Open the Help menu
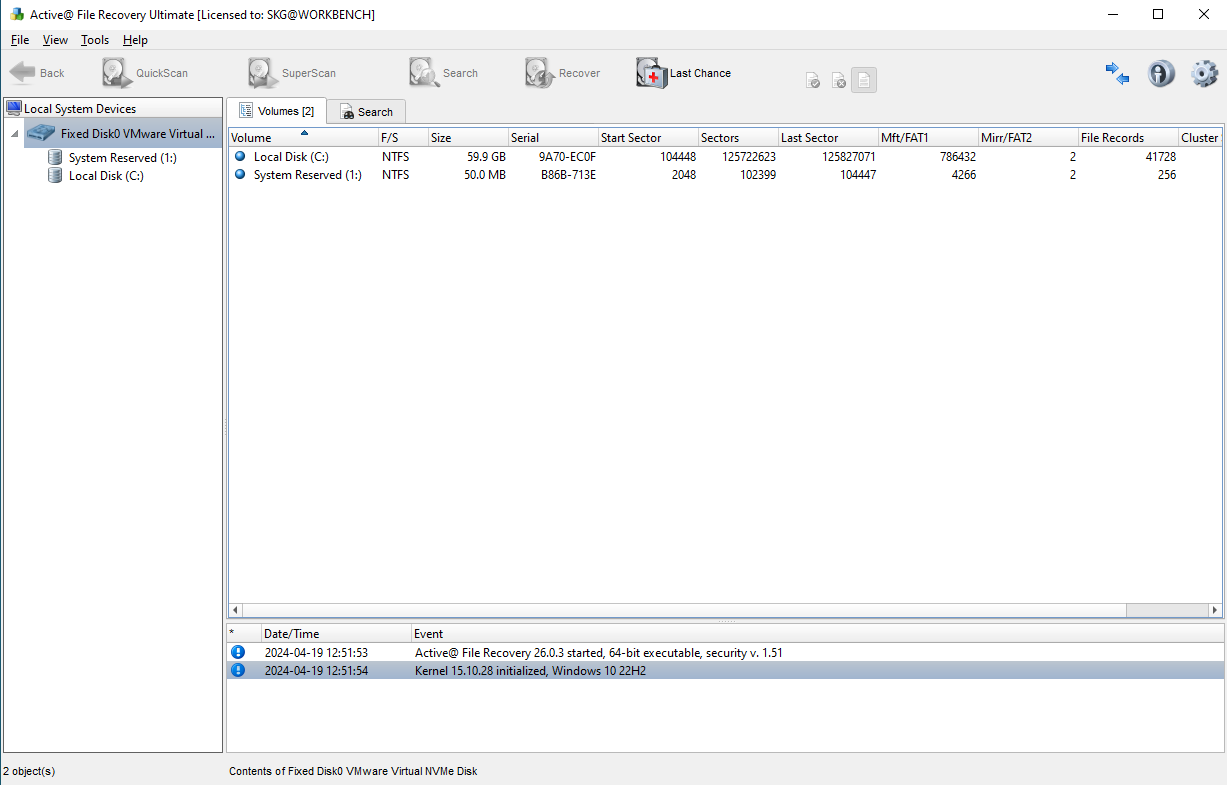The width and height of the screenshot is (1227, 785). point(135,40)
